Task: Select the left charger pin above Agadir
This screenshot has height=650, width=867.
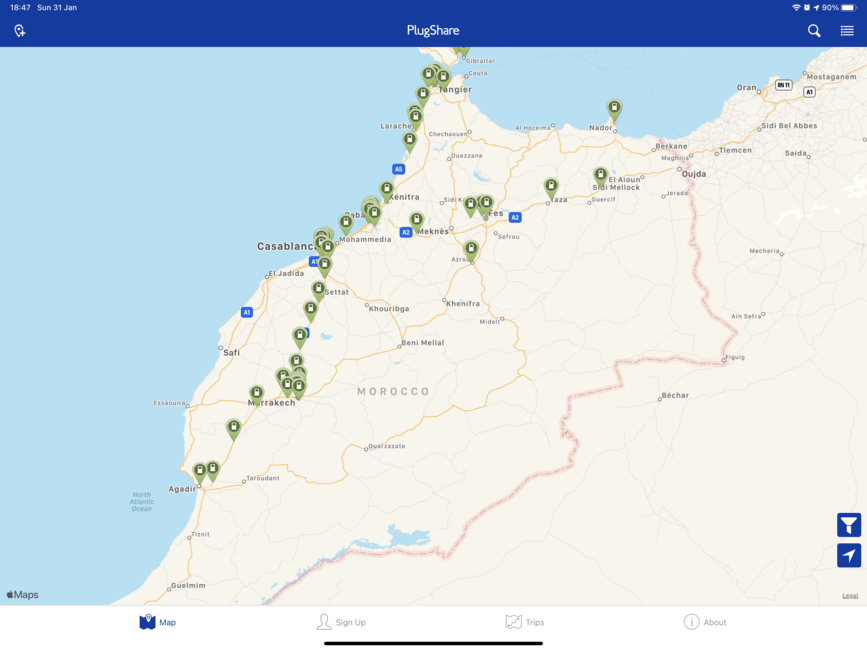Action: click(200, 473)
